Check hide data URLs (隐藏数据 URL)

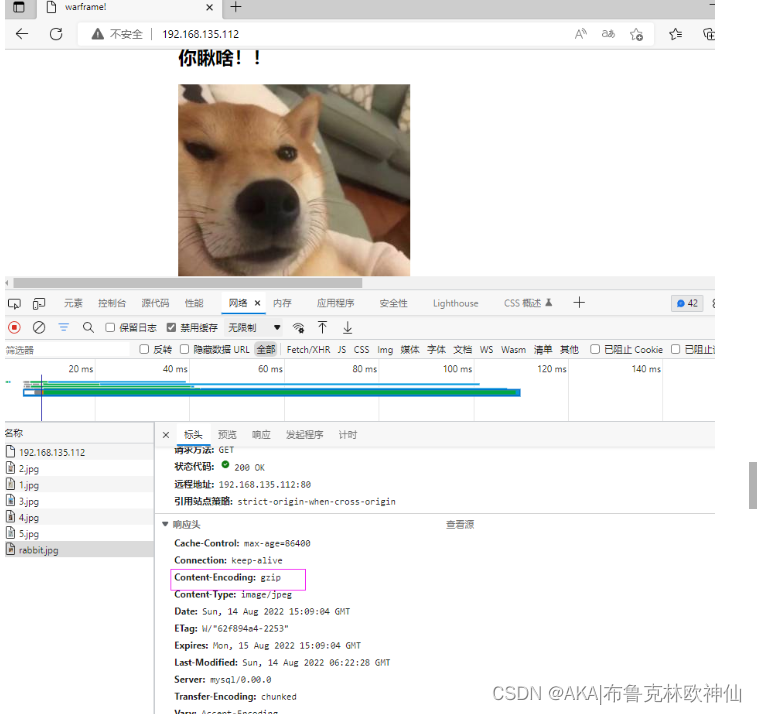pyautogui.click(x=184, y=349)
